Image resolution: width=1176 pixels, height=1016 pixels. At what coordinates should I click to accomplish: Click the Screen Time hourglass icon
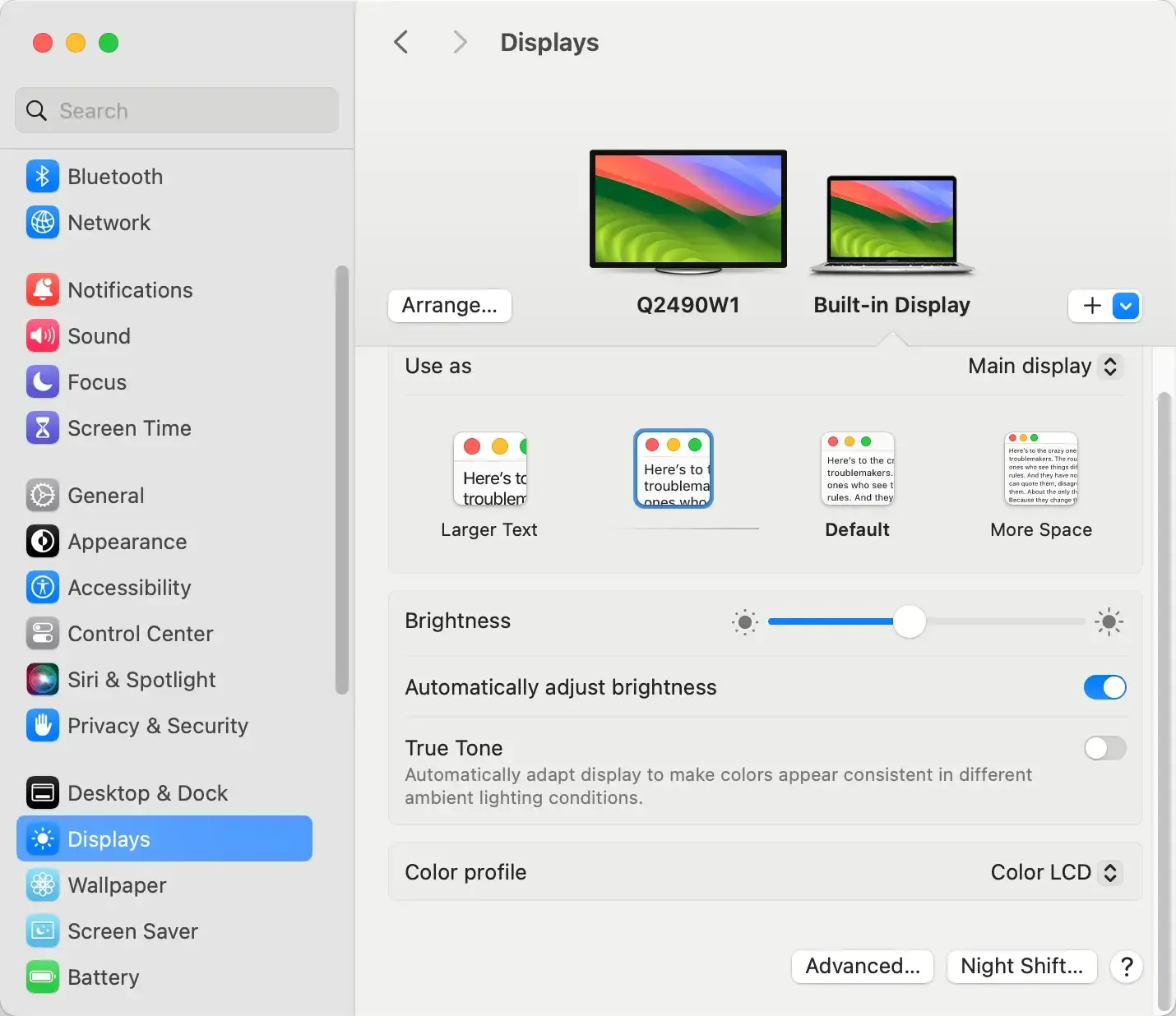click(43, 427)
